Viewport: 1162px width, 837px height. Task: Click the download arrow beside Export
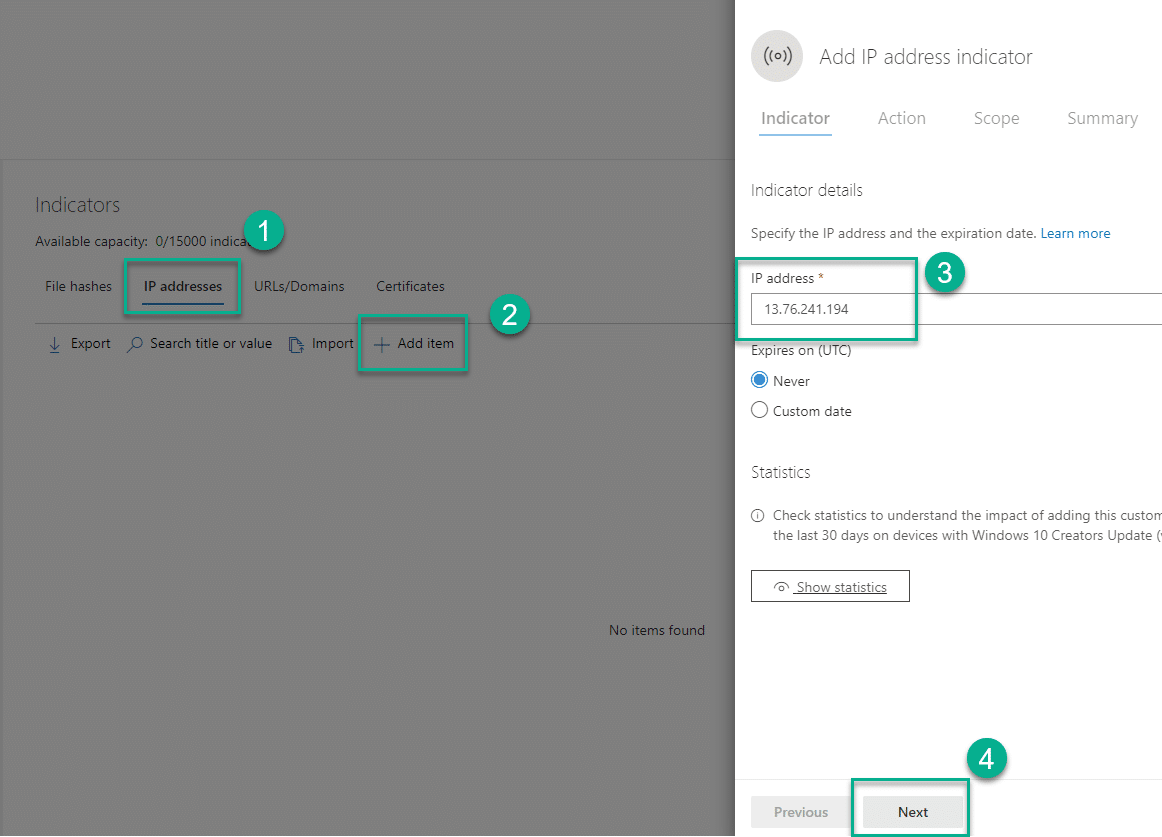click(x=53, y=343)
